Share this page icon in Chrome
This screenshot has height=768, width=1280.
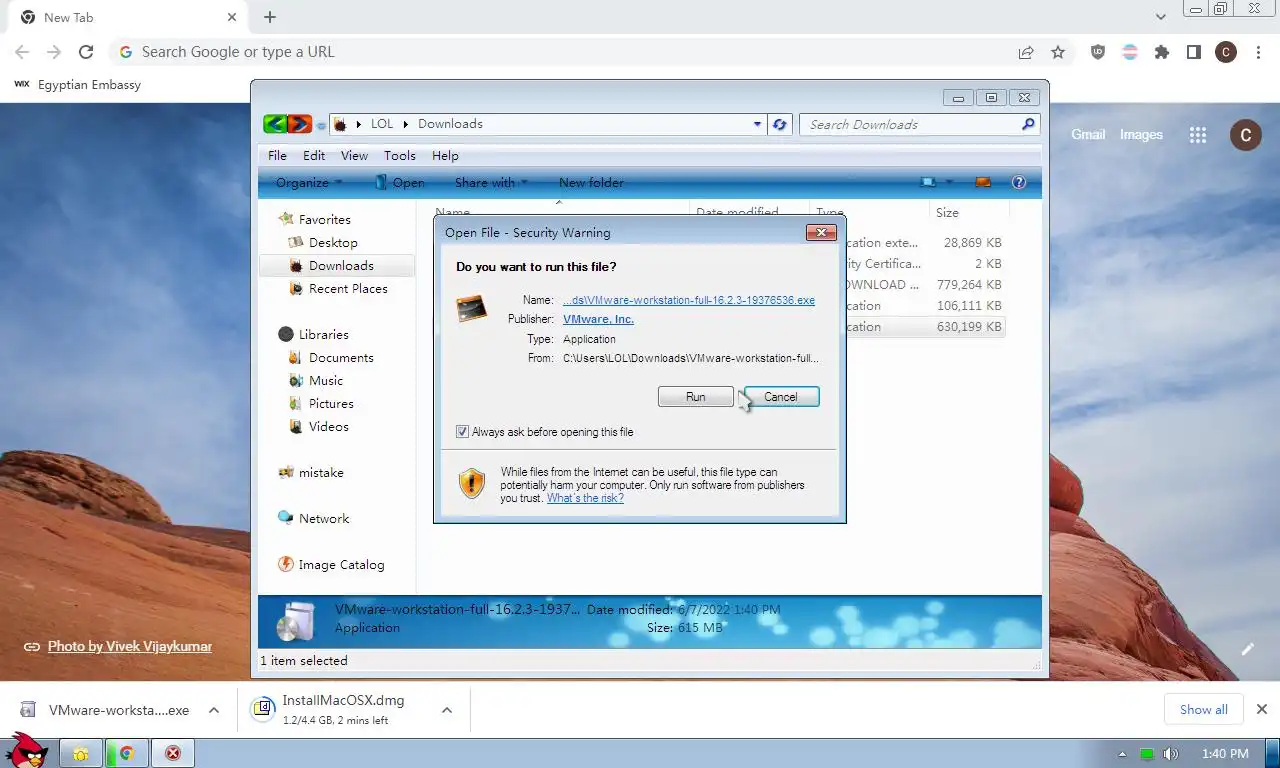[x=1026, y=52]
